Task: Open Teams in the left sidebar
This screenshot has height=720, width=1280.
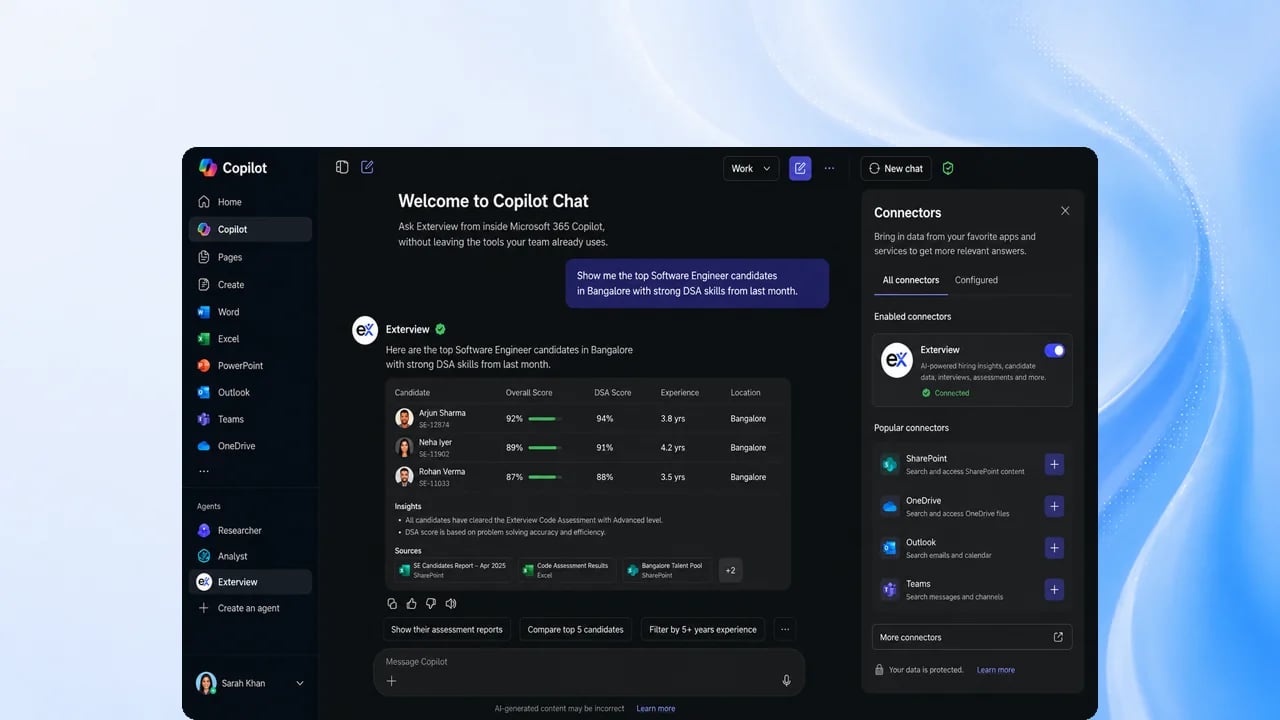Action: tap(250, 420)
